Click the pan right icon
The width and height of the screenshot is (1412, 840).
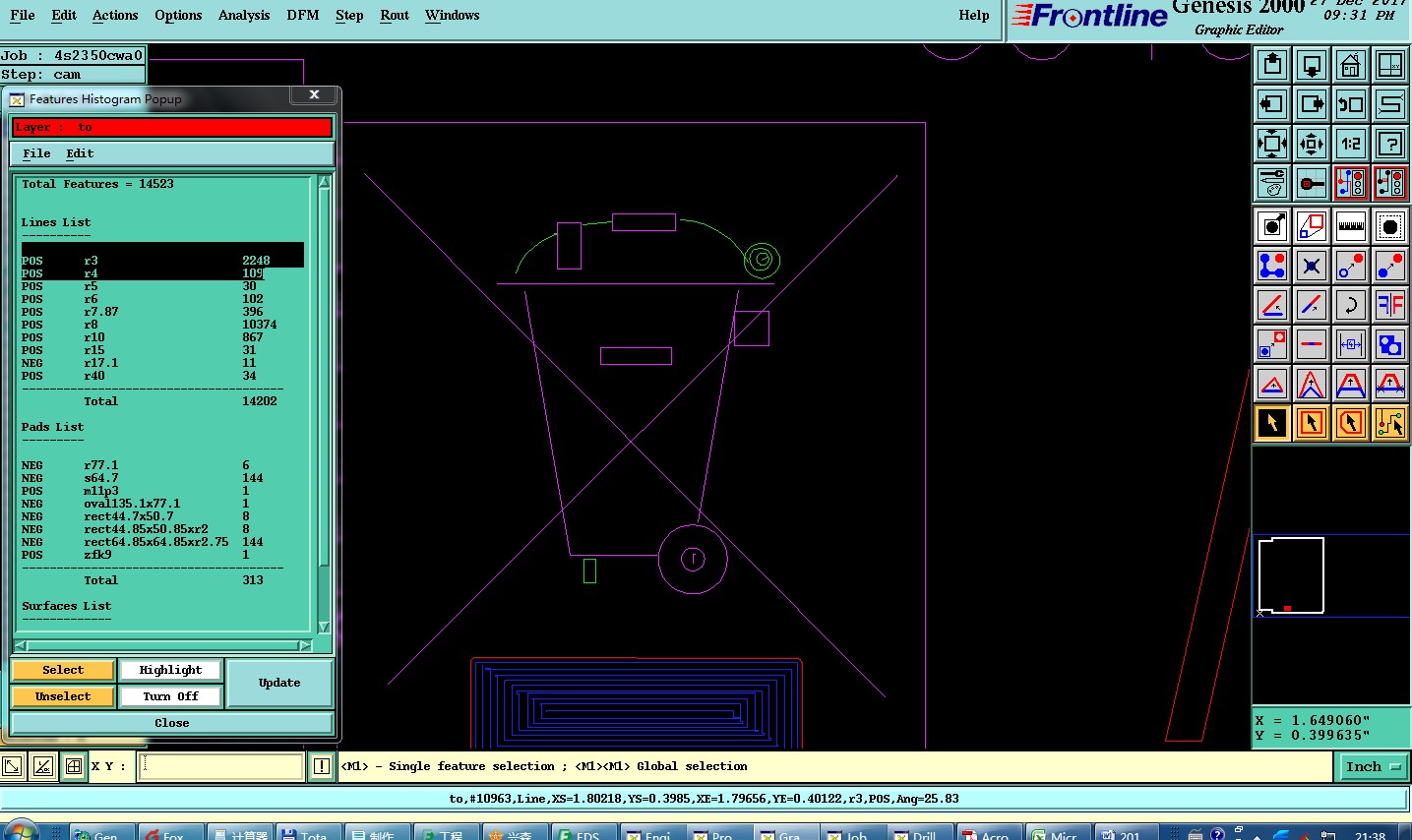[1312, 104]
